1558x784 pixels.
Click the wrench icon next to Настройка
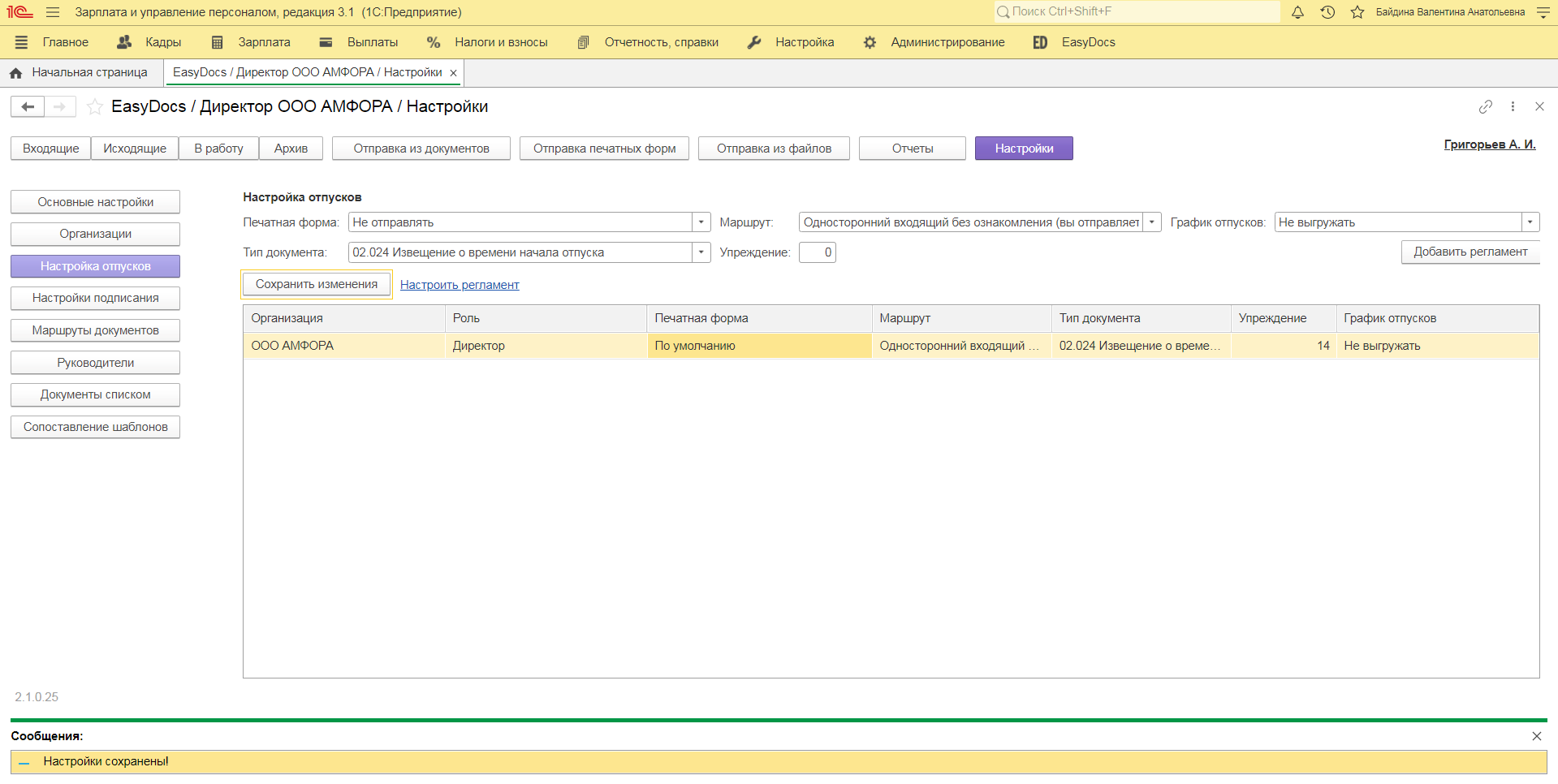coord(754,41)
